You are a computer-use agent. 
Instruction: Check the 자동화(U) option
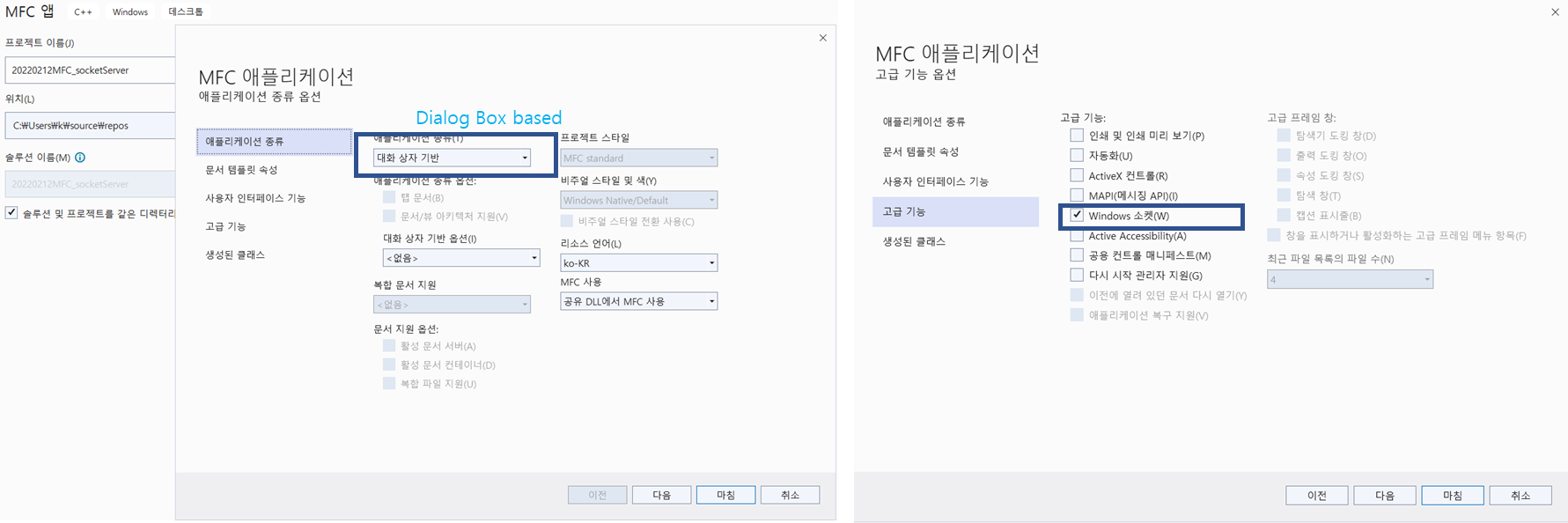tap(1077, 155)
